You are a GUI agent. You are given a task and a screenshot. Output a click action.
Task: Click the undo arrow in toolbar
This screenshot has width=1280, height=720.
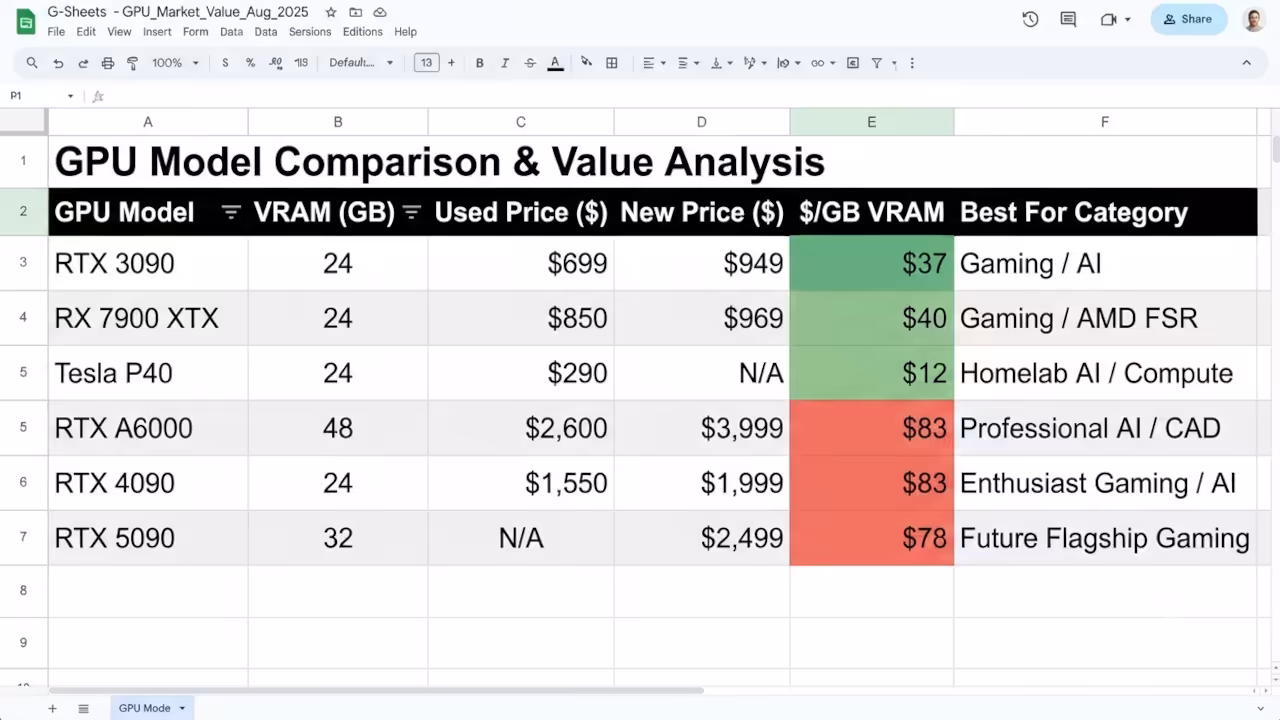tap(58, 63)
